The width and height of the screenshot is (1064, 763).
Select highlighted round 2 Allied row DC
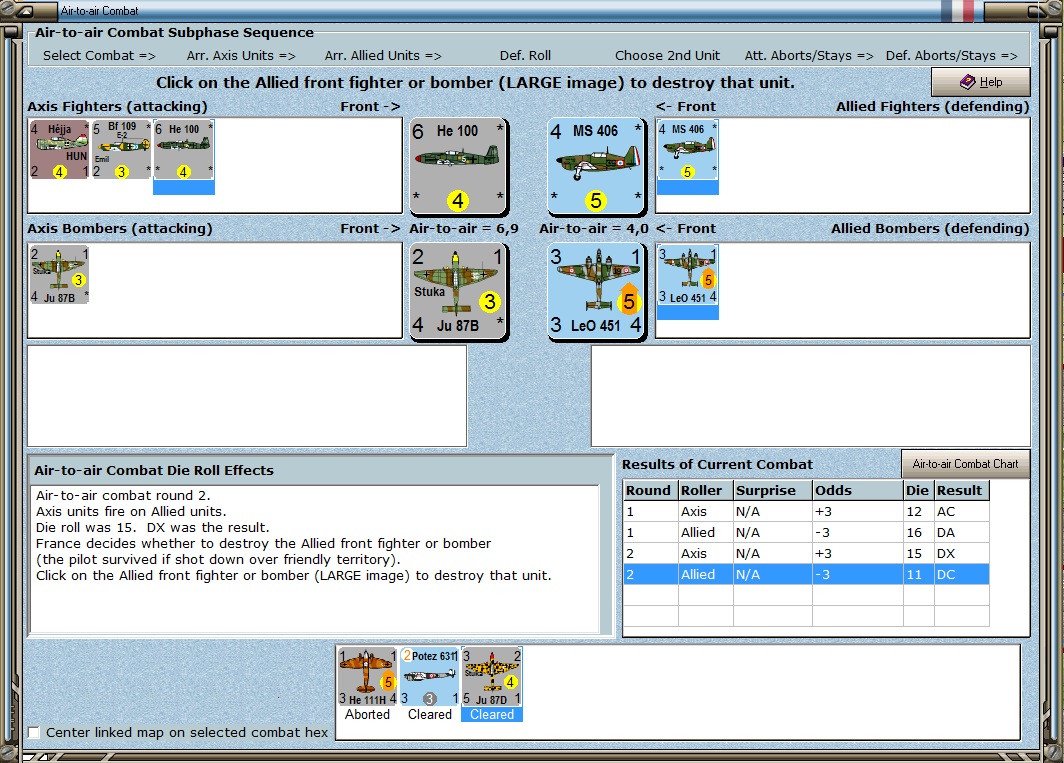pyautogui.click(x=806, y=574)
